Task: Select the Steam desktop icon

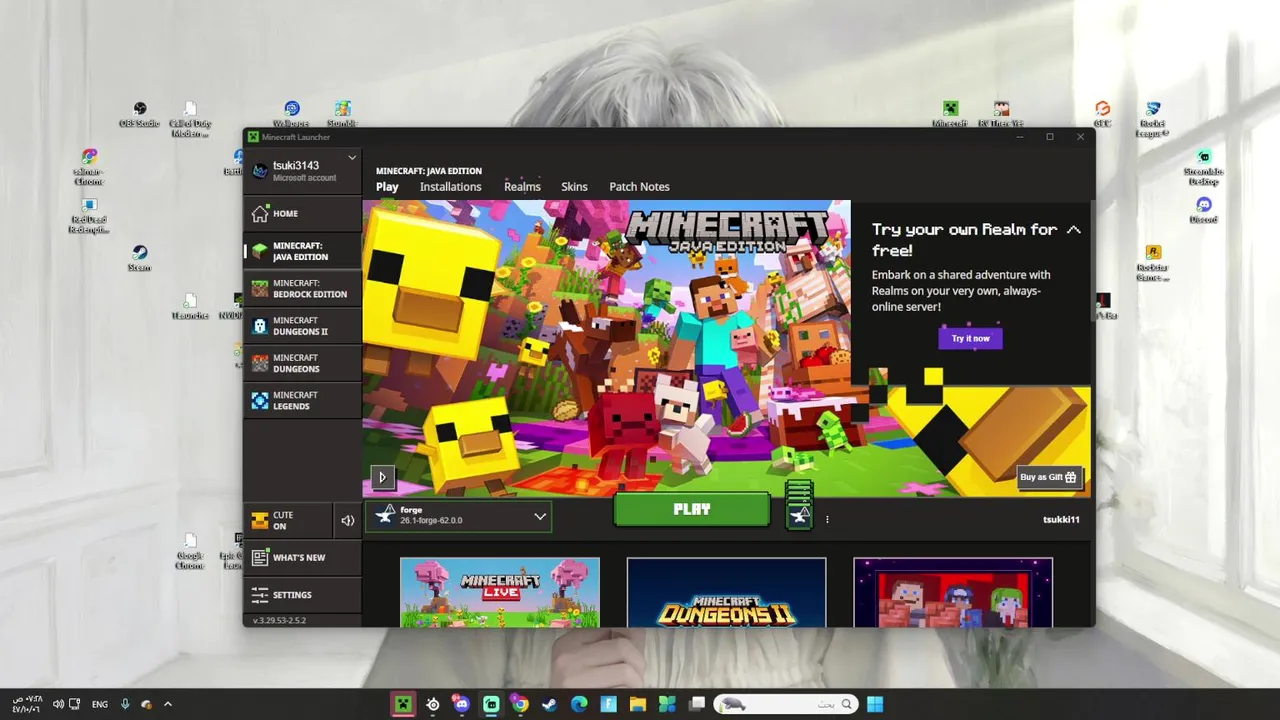Action: pyautogui.click(x=139, y=258)
